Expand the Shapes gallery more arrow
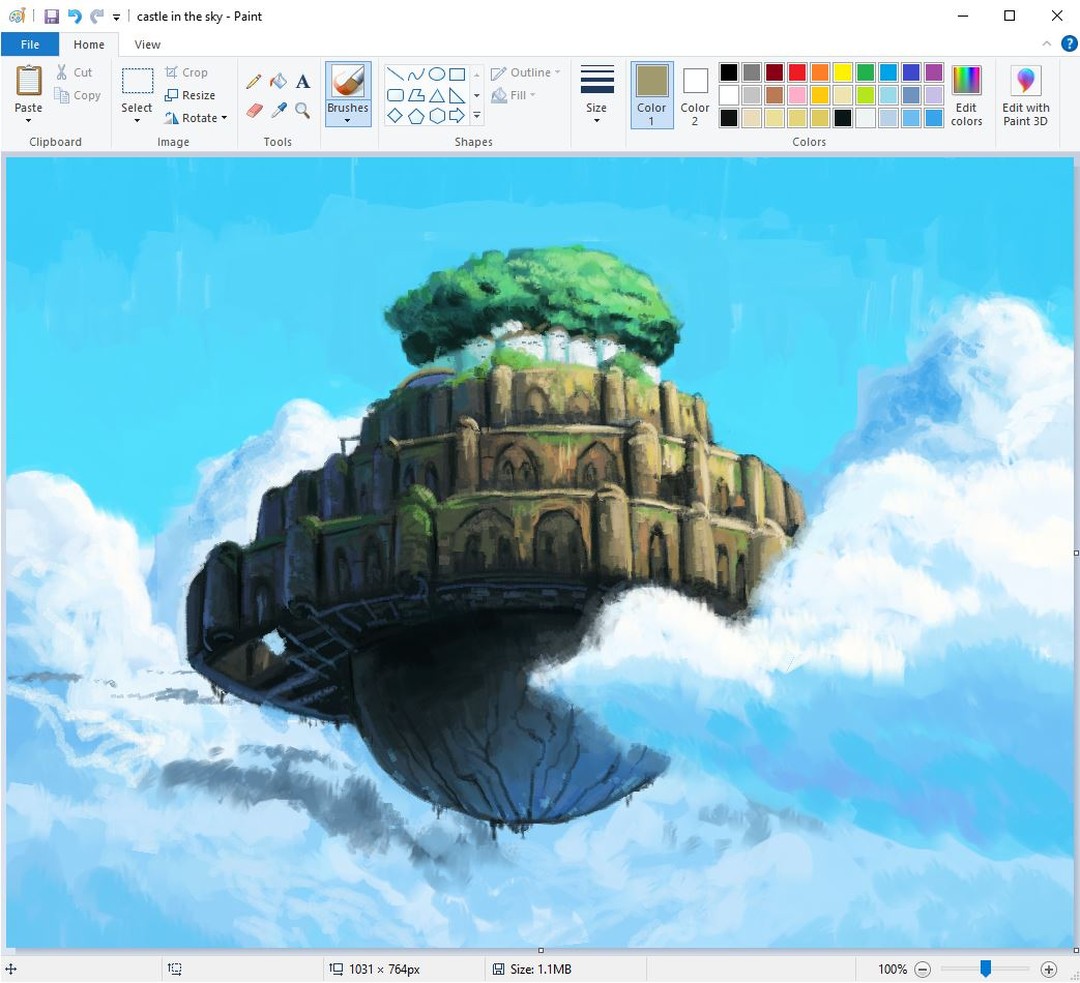1080x983 pixels. pos(477,116)
